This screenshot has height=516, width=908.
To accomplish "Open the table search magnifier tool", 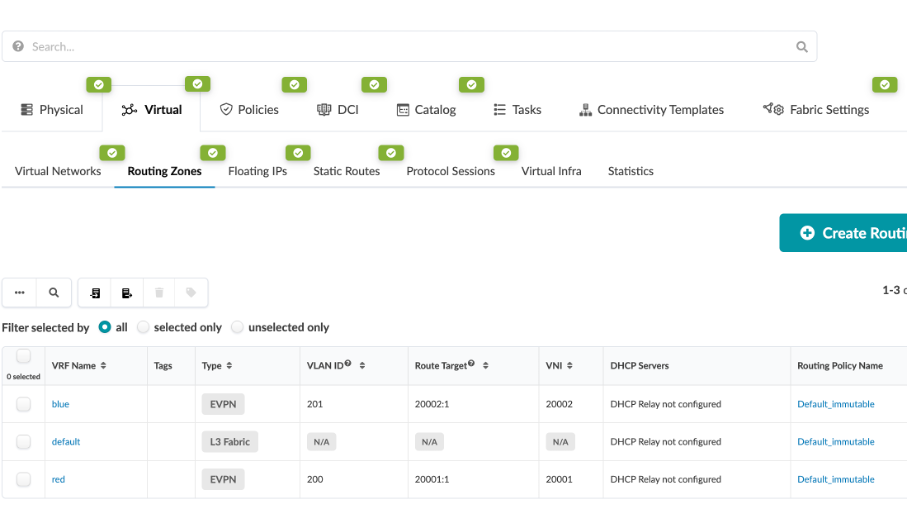I will 54,293.
